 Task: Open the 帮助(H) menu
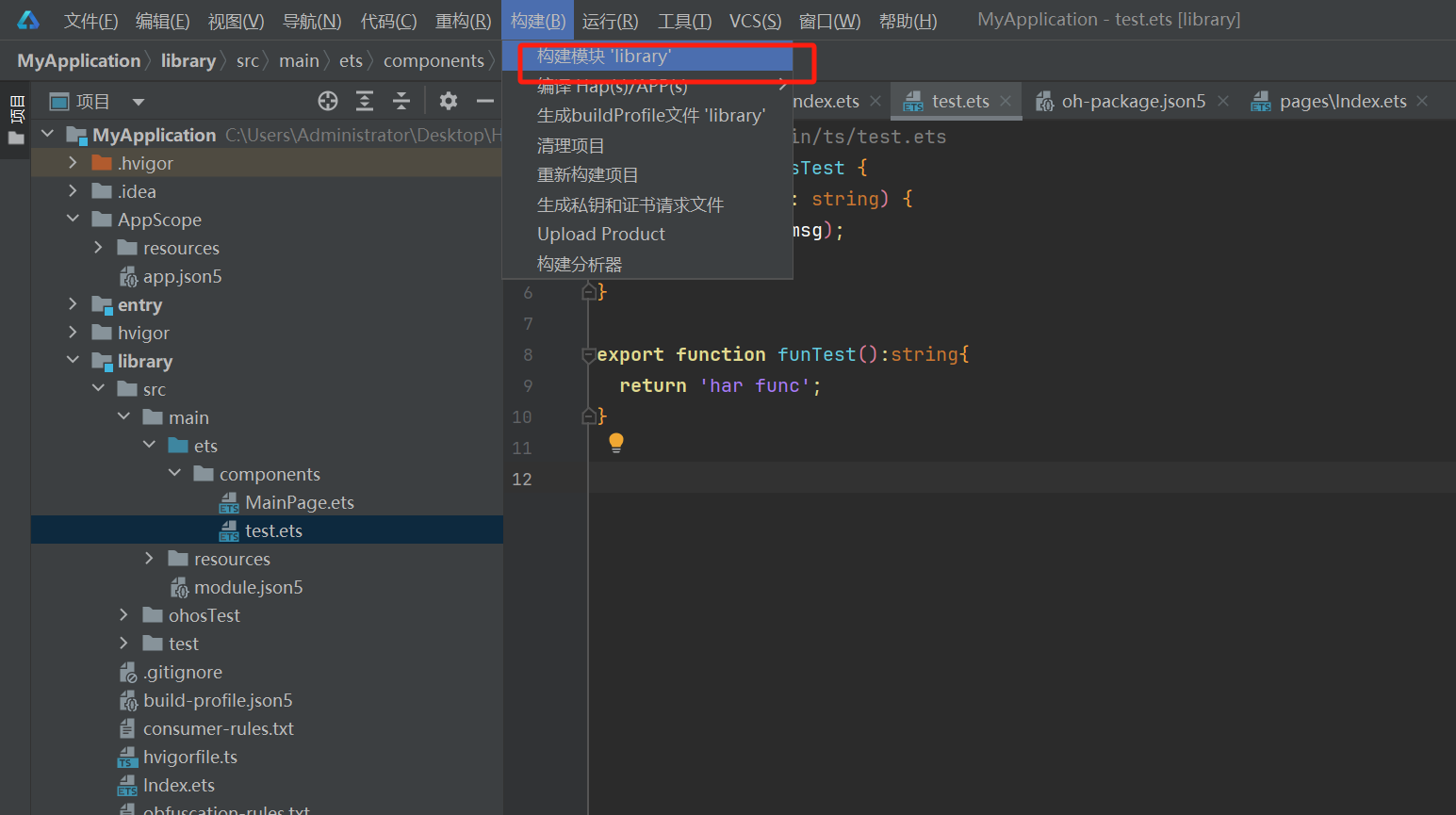908,21
